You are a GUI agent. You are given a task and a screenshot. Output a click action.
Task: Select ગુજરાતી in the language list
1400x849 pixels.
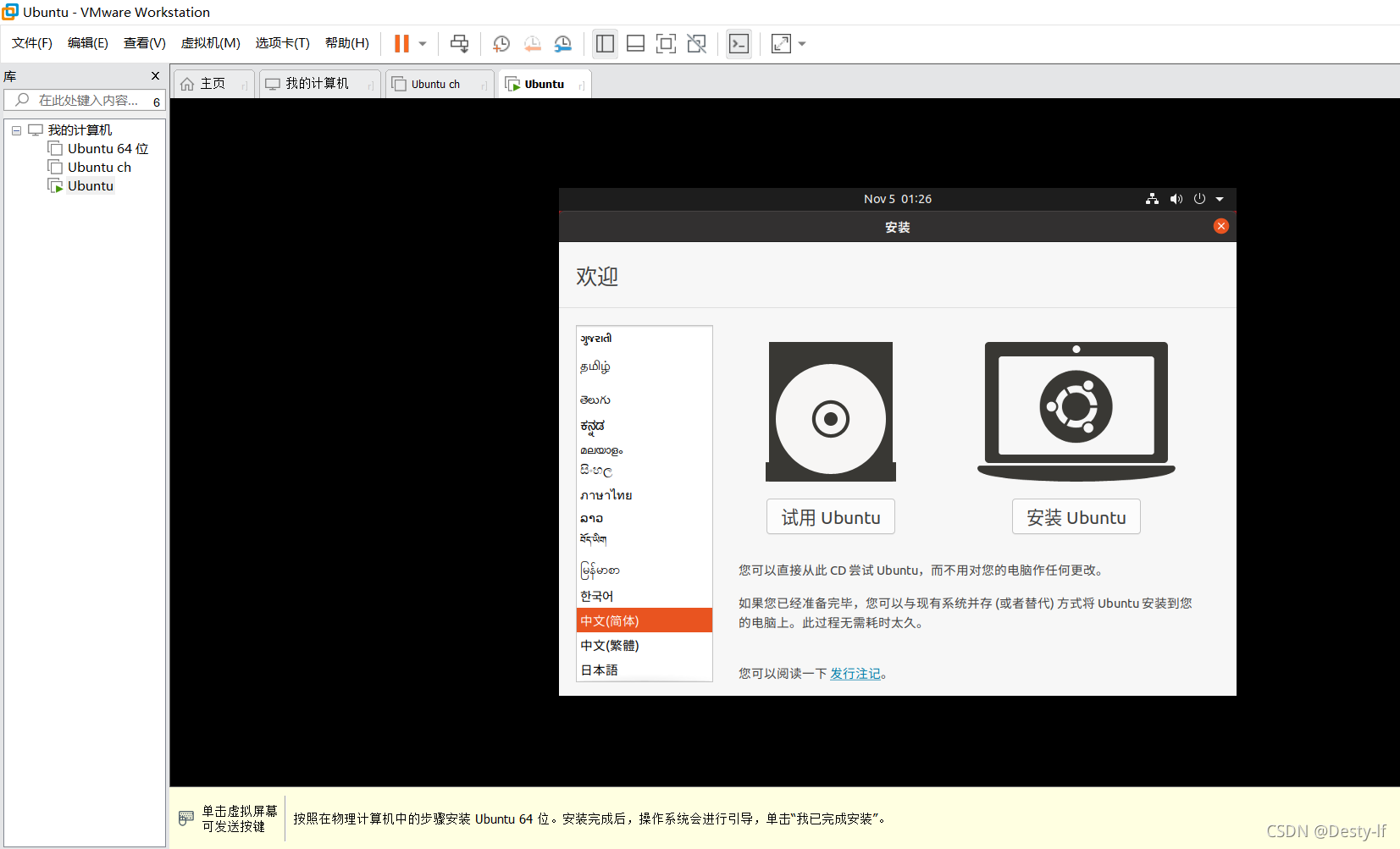point(645,339)
